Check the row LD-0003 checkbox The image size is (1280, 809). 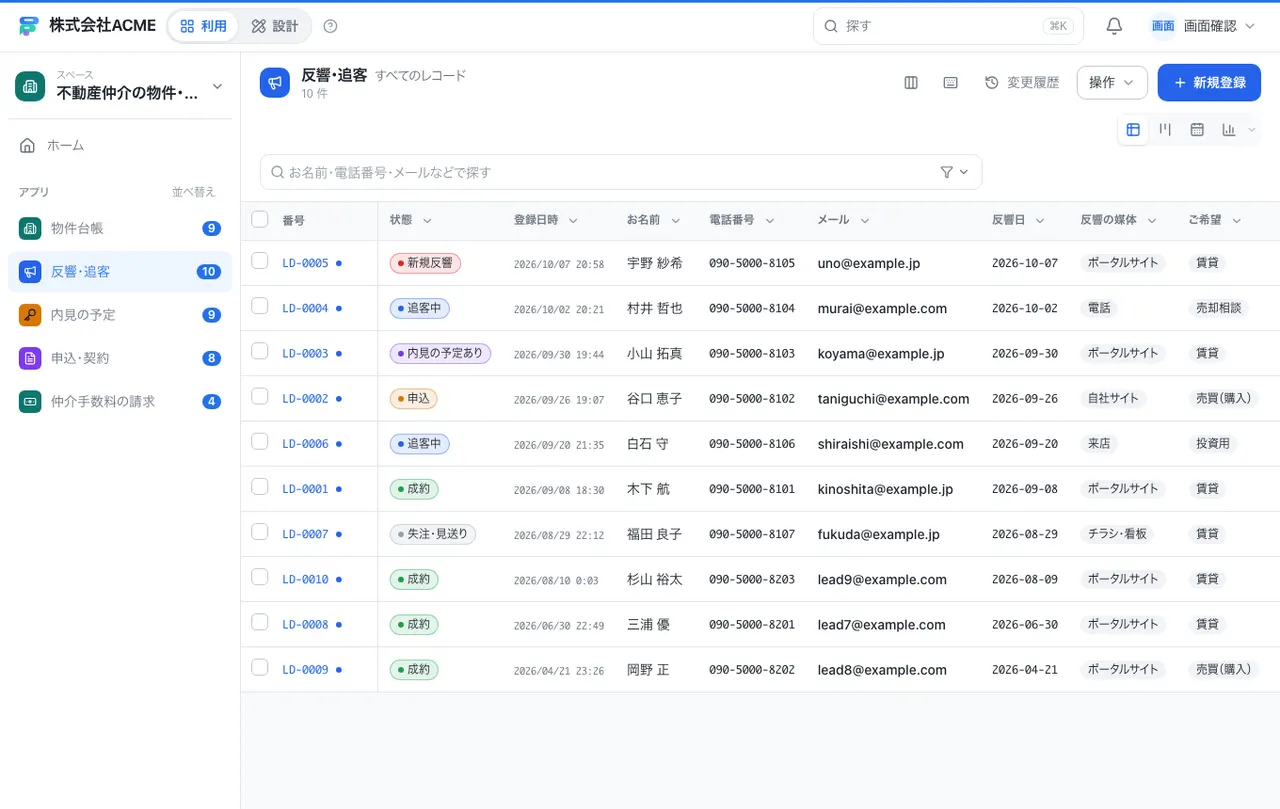click(260, 351)
